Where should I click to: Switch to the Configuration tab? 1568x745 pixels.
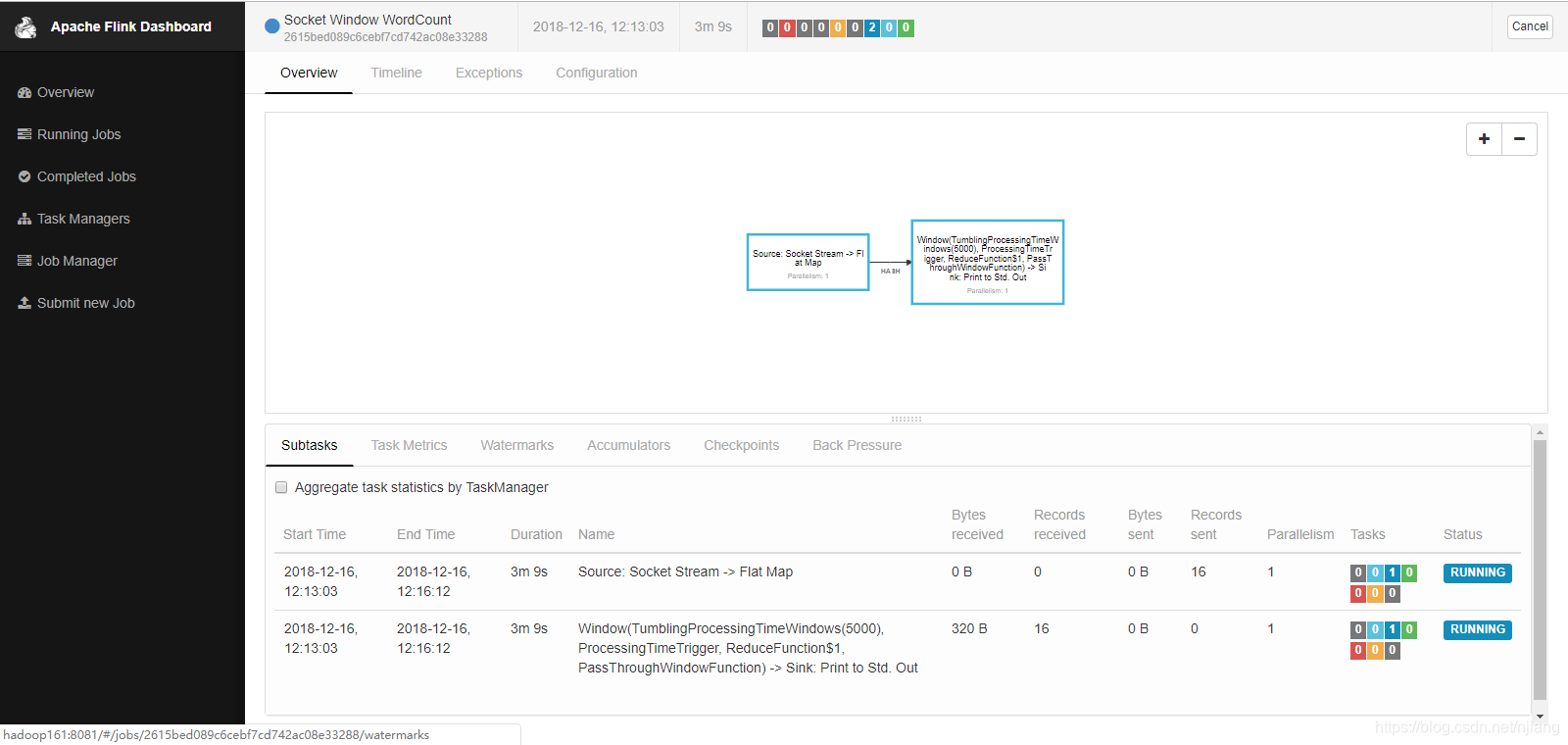[x=597, y=73]
